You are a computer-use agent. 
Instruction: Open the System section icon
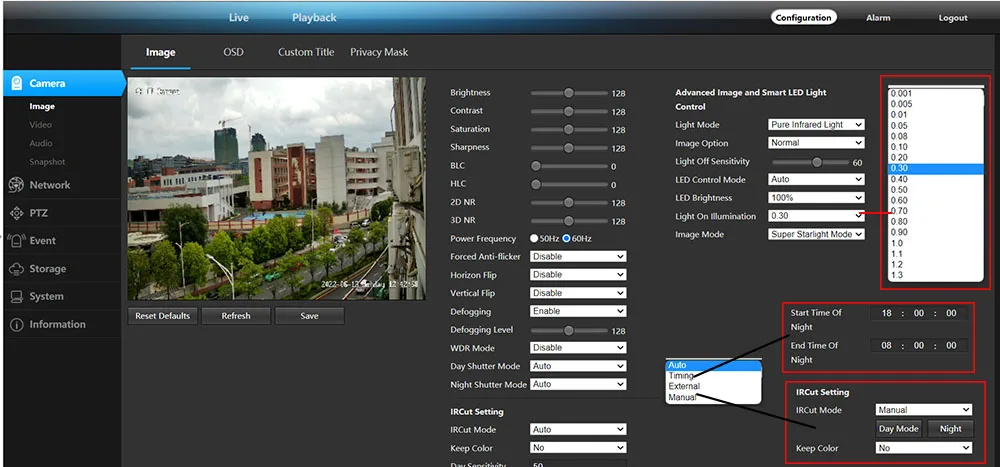[16, 297]
